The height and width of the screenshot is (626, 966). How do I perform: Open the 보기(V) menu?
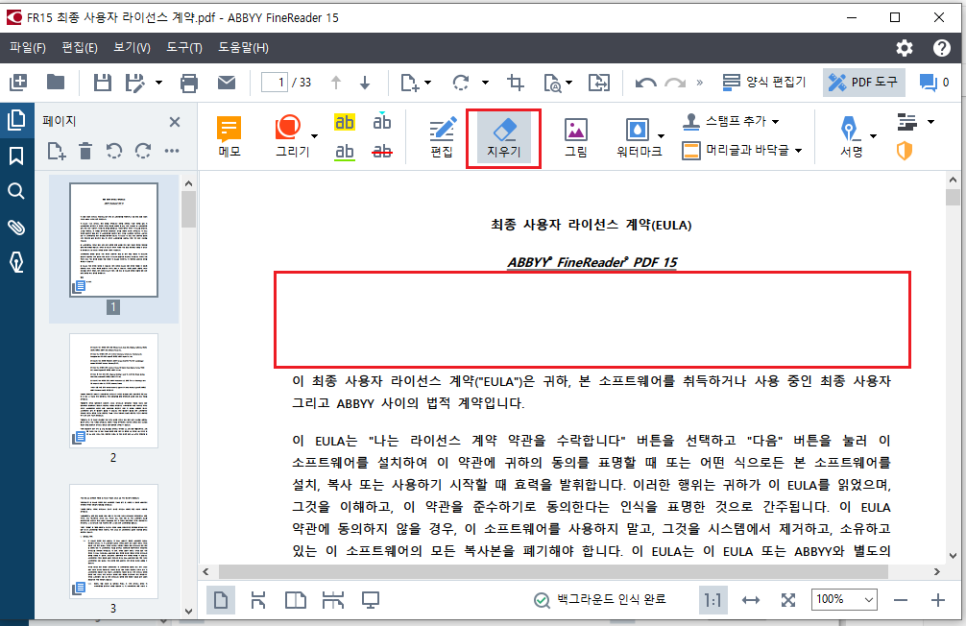pyautogui.click(x=132, y=47)
